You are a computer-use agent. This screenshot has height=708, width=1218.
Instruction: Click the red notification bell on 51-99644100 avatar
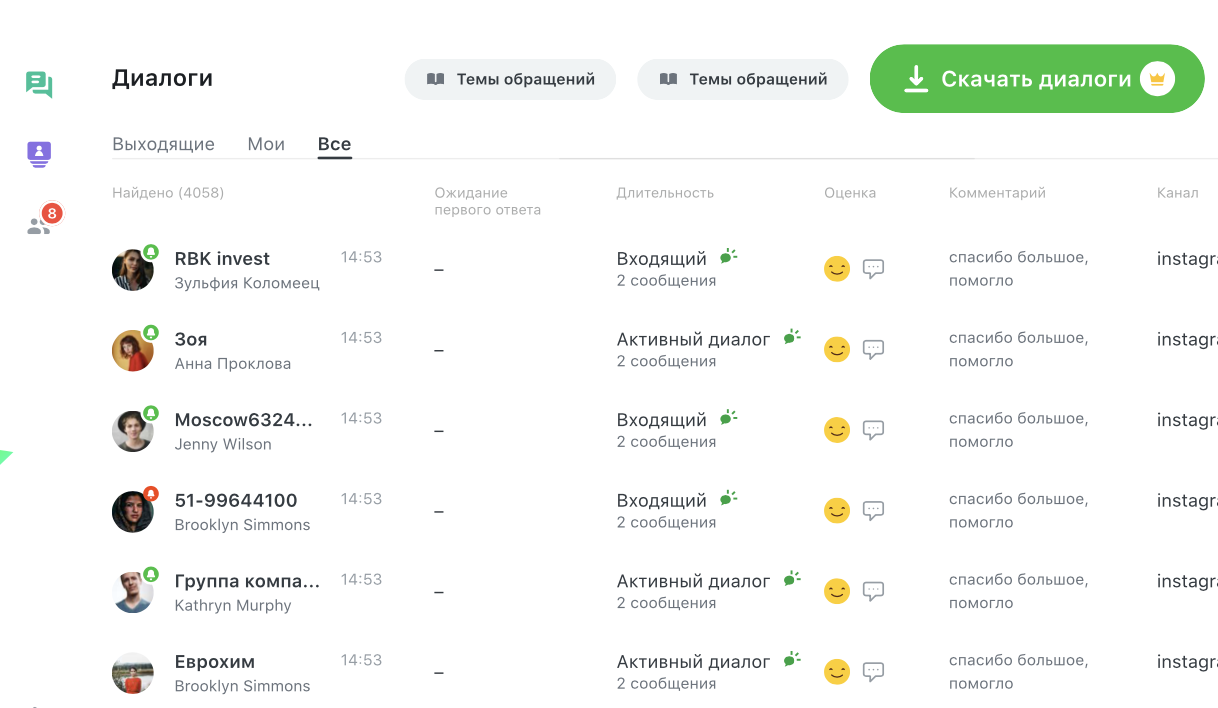pos(151,493)
